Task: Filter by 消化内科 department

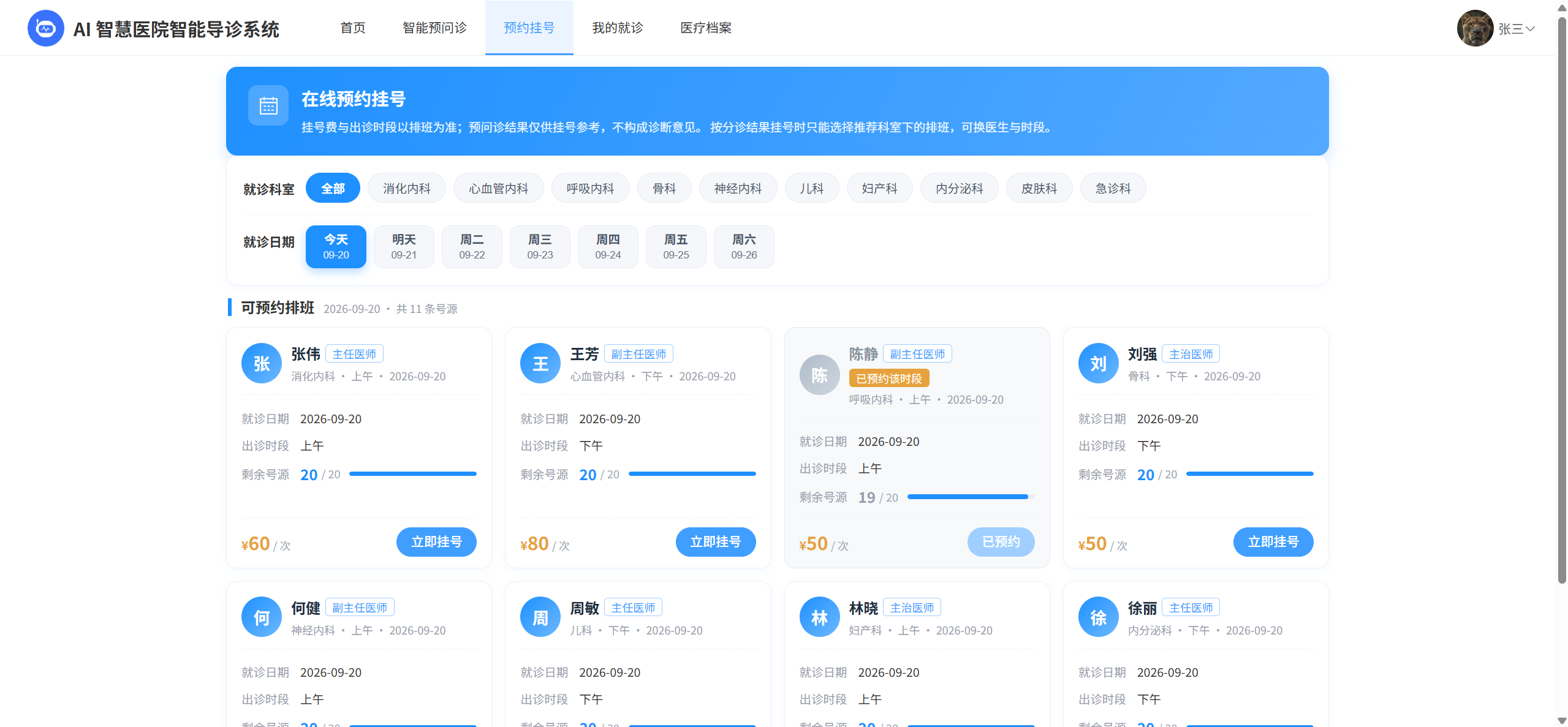Action: [407, 188]
